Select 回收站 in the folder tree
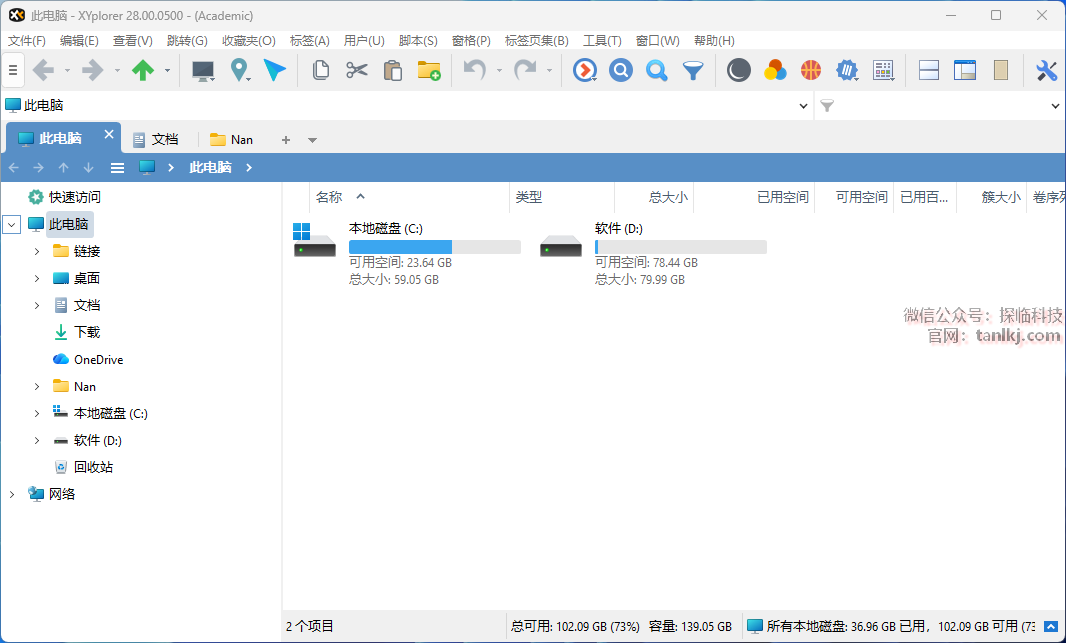Screen dimensions: 1066x643 (93, 467)
